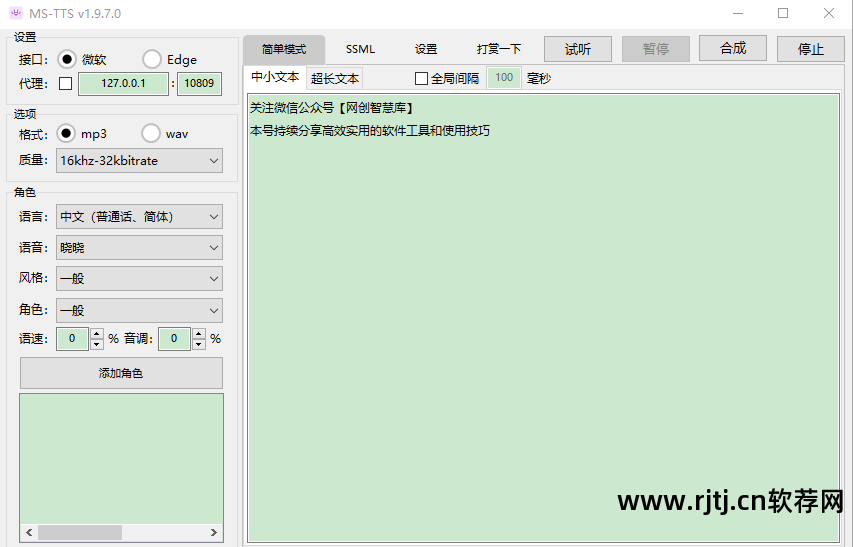
Task: Click the text line 关注微信公众号【网创智慧库】
Action: point(332,108)
